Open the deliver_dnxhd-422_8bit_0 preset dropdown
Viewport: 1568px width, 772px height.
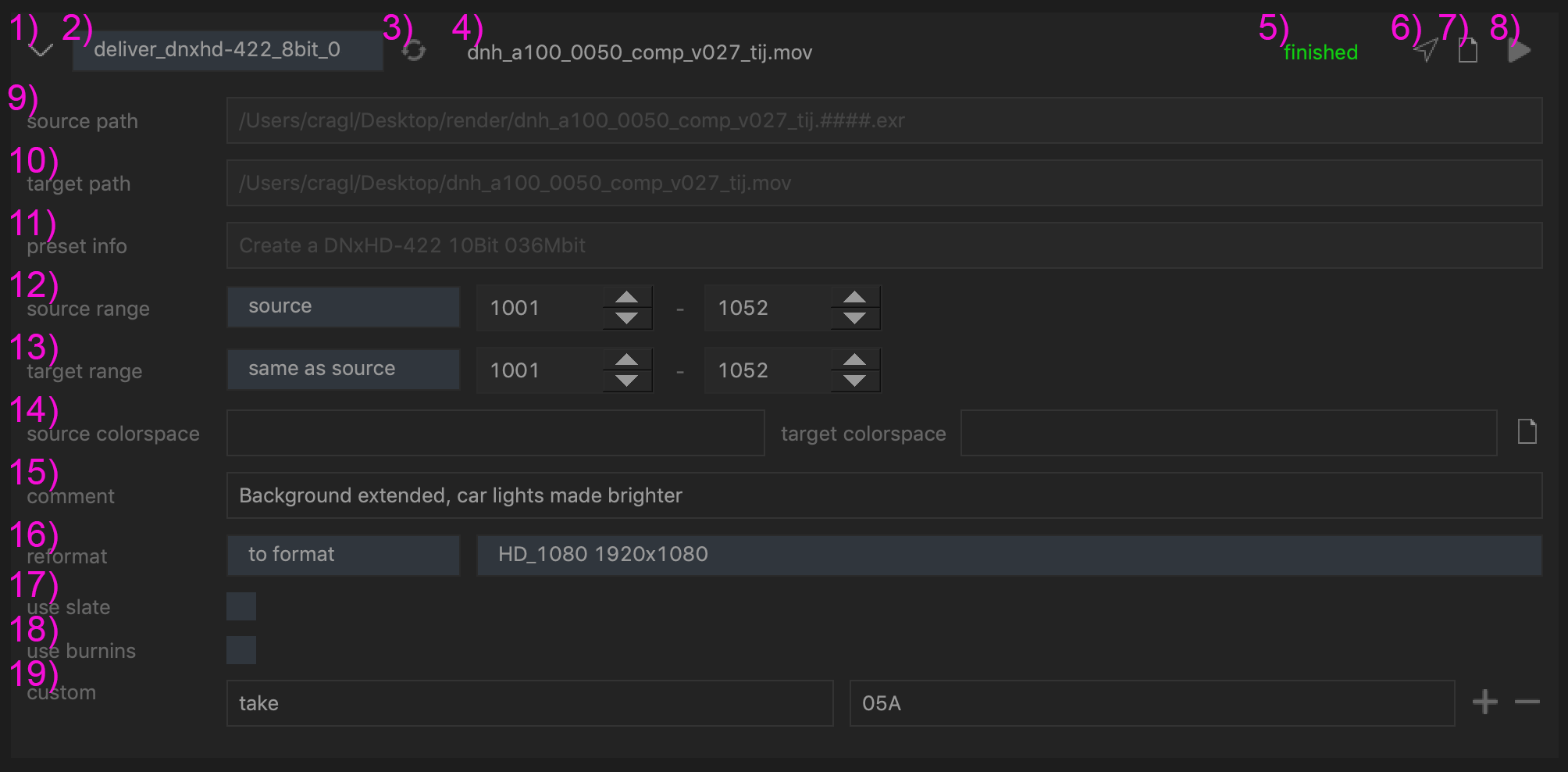[227, 51]
